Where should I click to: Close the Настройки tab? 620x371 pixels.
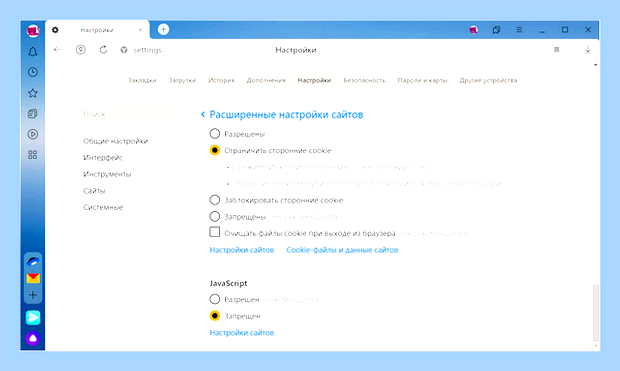(140, 30)
